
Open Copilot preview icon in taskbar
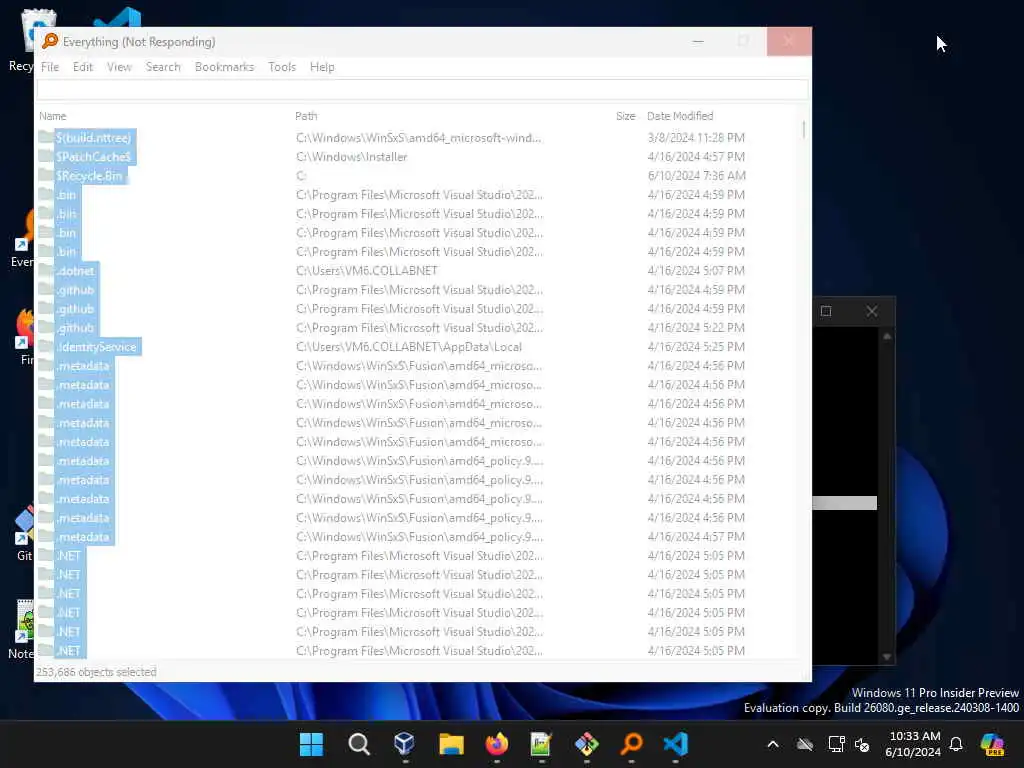tap(992, 744)
